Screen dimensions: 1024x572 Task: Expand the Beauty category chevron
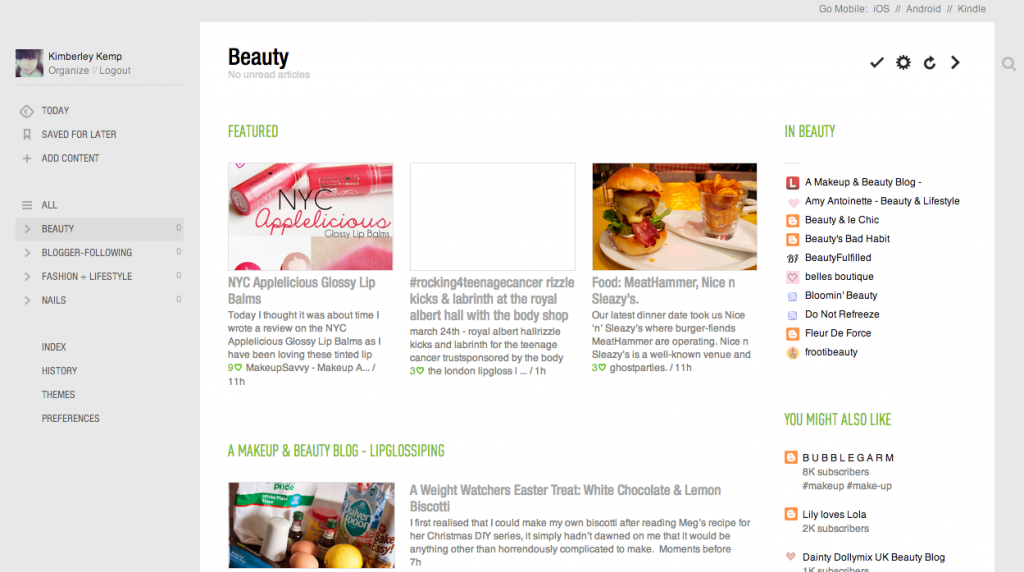pos(27,229)
